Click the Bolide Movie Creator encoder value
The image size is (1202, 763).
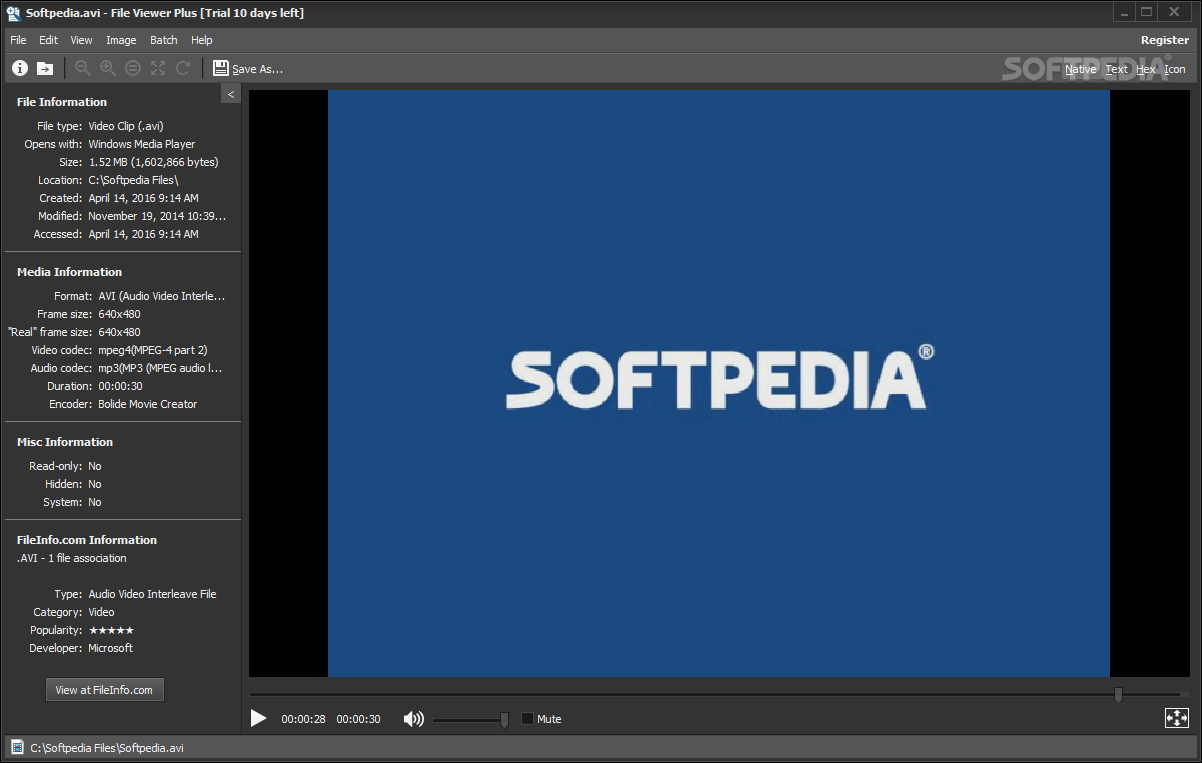[147, 404]
